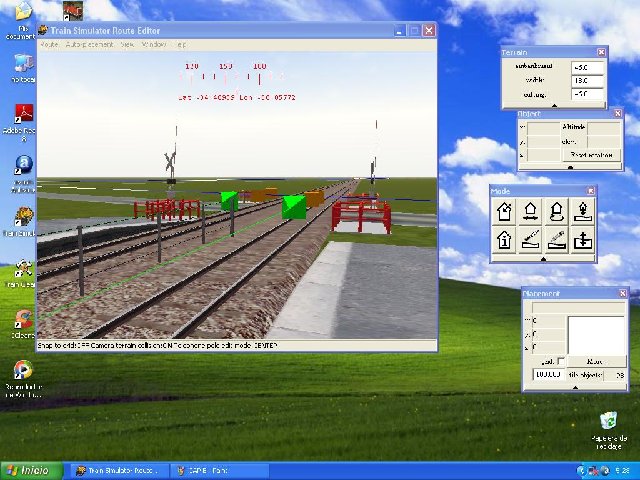
Task: Select the house-with-cursor select mode icon
Action: pyautogui.click(x=505, y=211)
